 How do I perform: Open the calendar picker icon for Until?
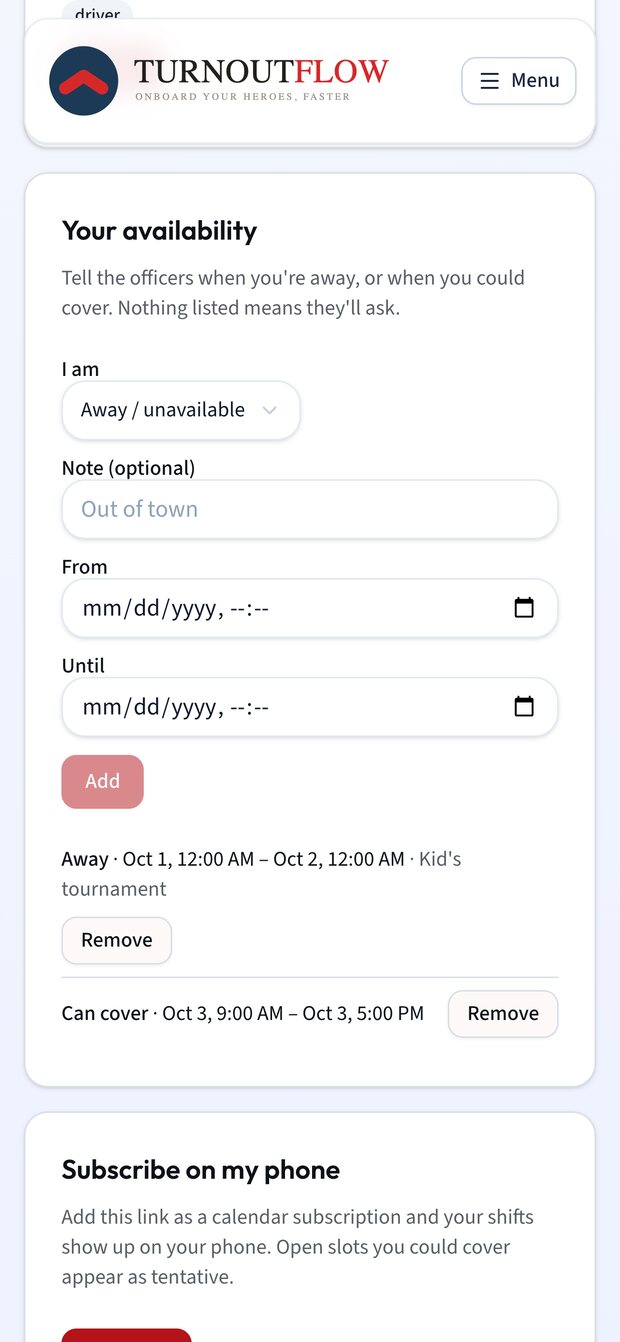(x=524, y=707)
